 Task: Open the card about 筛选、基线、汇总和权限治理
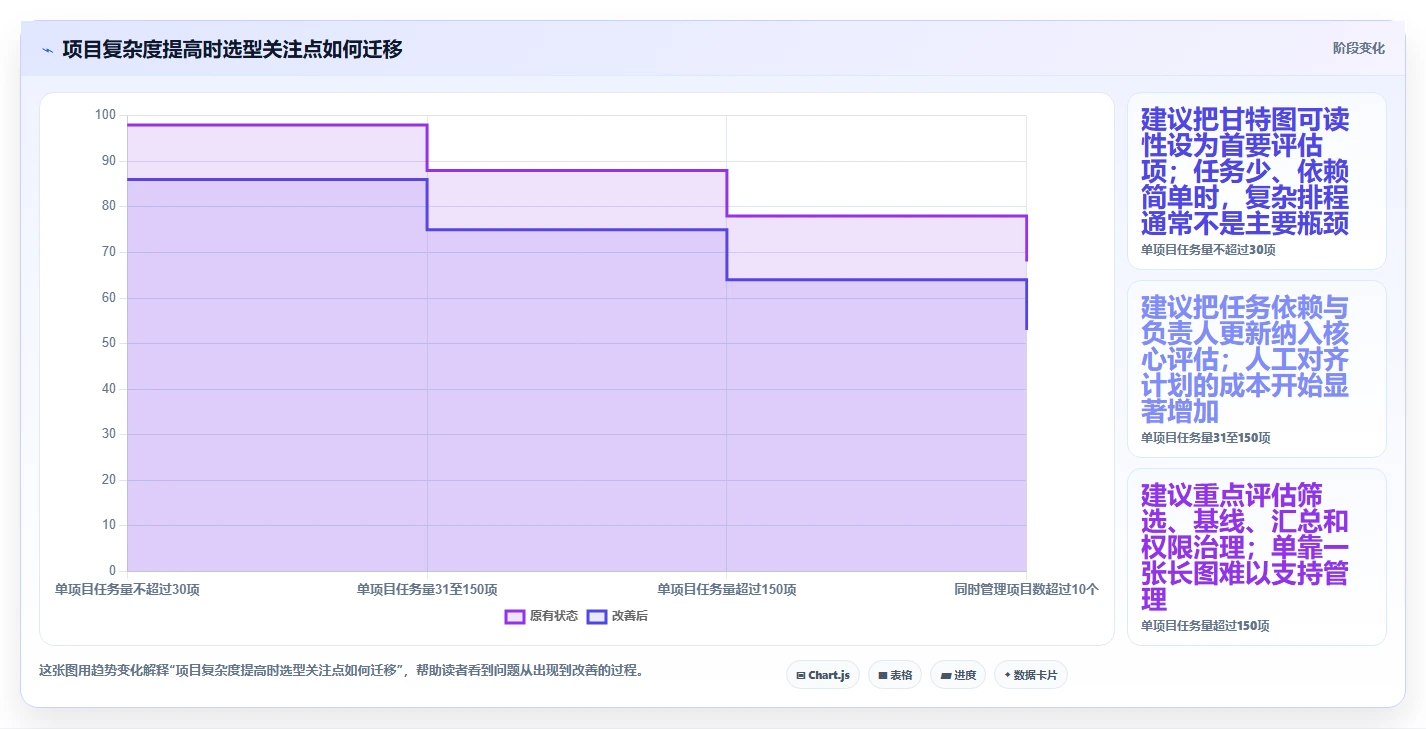pos(1257,557)
